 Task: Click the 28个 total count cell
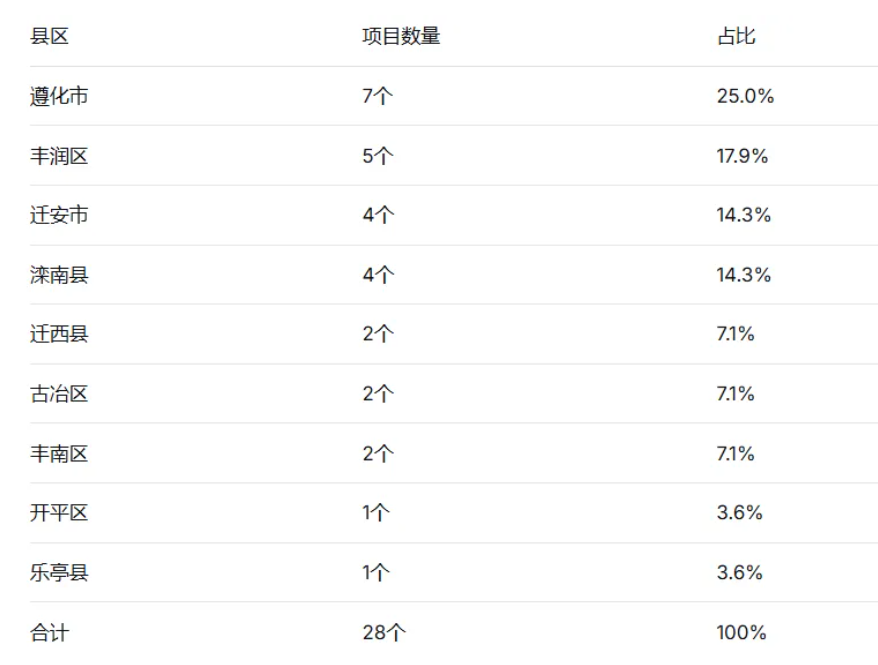[x=384, y=632]
